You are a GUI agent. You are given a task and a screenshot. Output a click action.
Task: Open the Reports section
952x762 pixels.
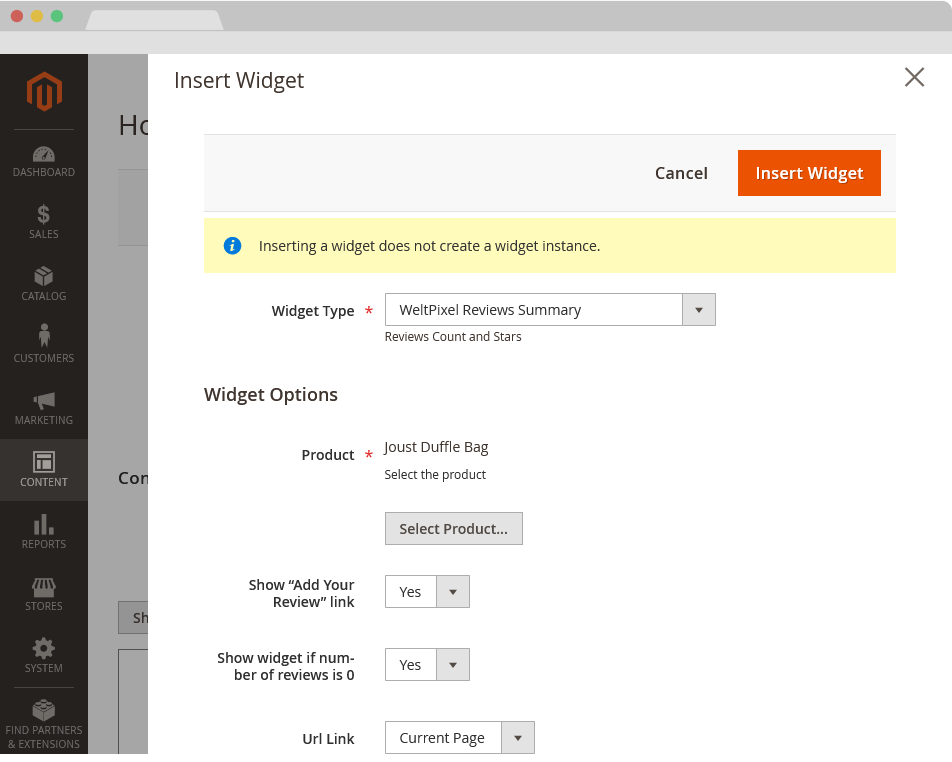[44, 531]
